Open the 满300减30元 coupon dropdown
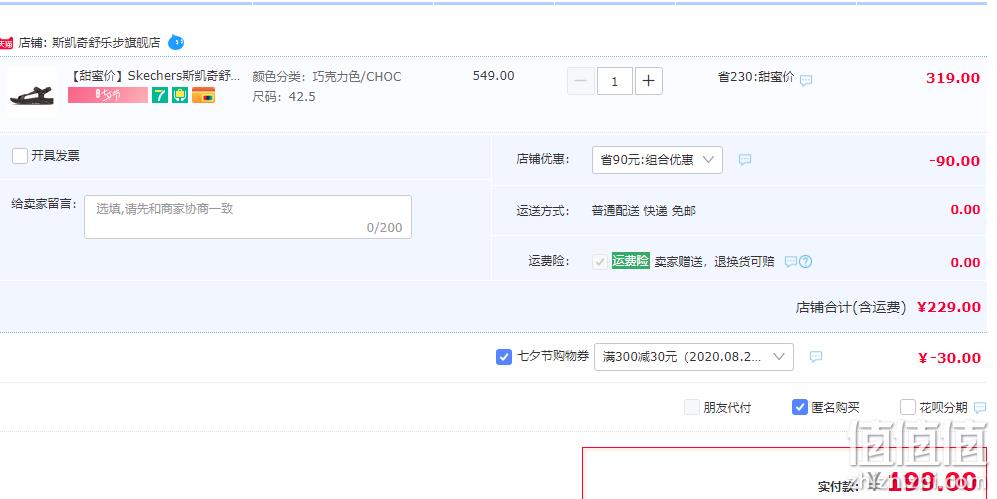The height and width of the screenshot is (499, 997). (x=694, y=357)
